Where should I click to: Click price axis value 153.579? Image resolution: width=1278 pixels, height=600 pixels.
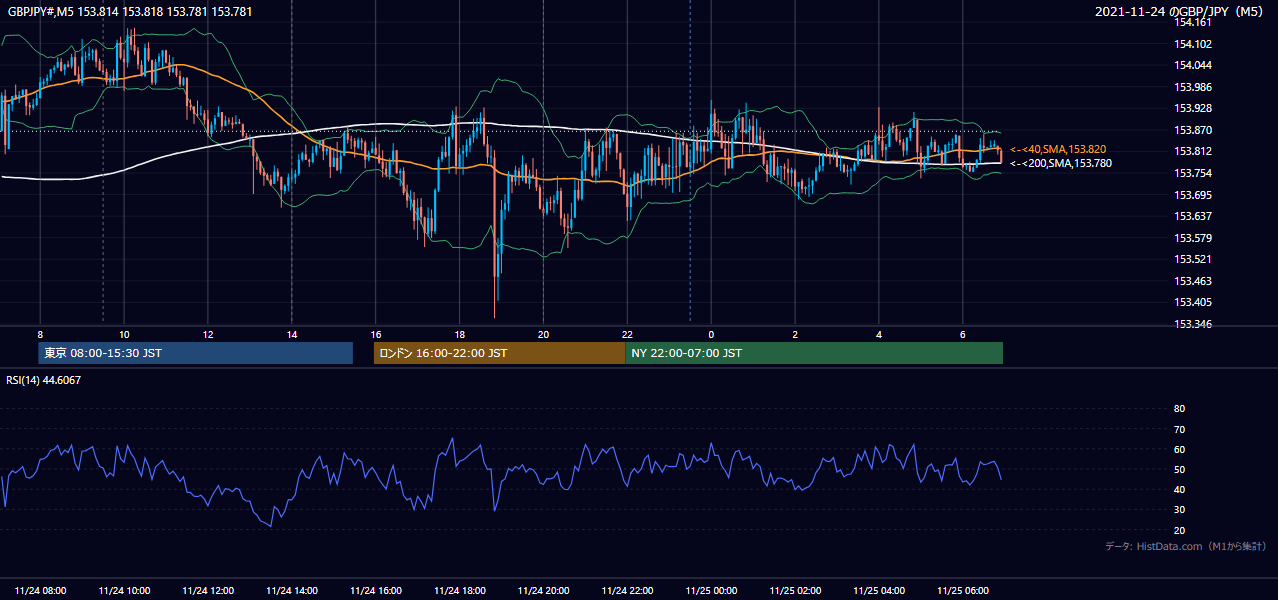click(x=1193, y=238)
